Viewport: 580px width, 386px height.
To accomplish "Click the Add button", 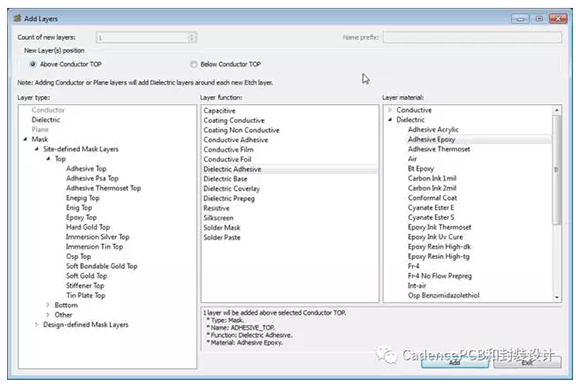I will (x=455, y=362).
